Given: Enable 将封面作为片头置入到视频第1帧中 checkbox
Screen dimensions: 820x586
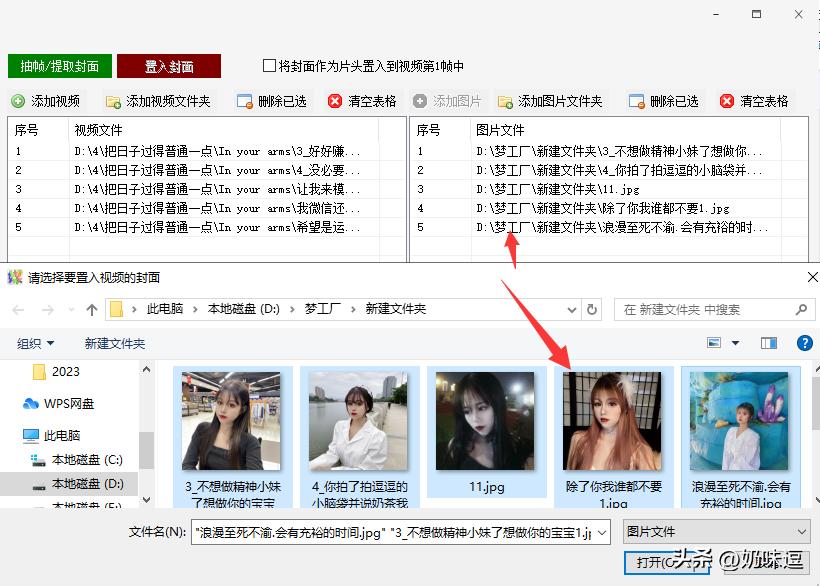Looking at the screenshot, I should [269, 66].
